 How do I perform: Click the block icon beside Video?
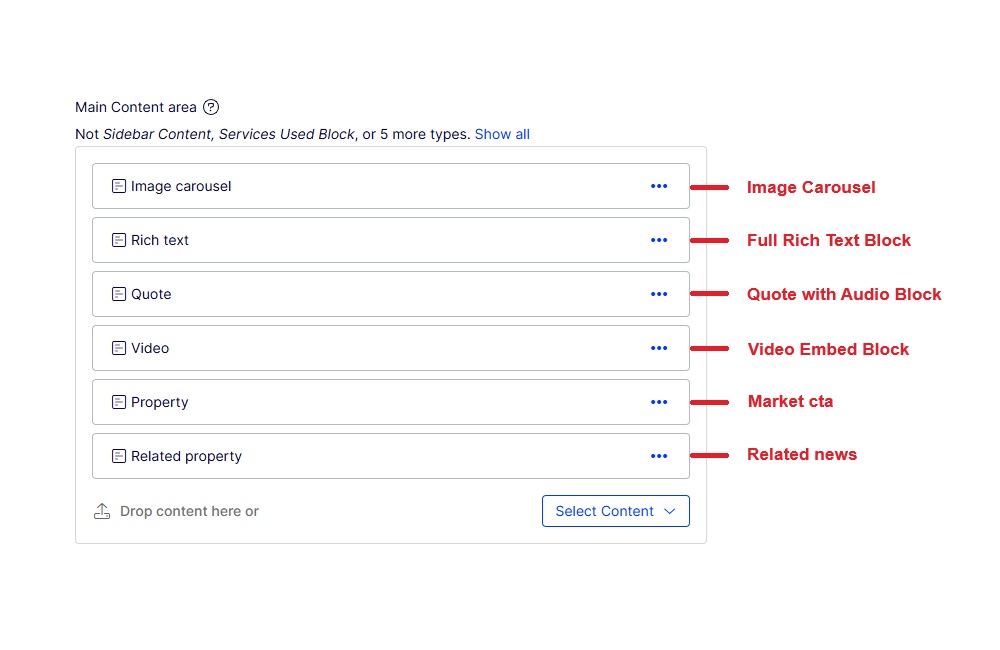pos(119,348)
